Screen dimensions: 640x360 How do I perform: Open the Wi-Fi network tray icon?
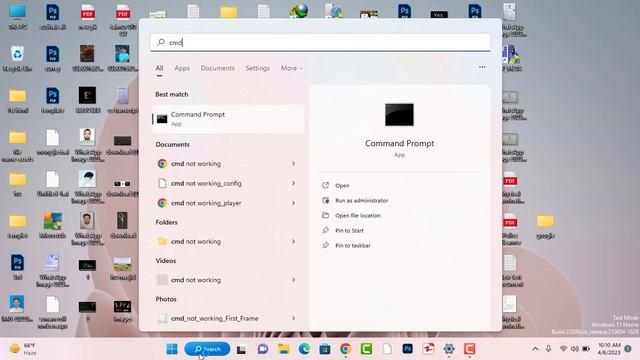point(563,349)
